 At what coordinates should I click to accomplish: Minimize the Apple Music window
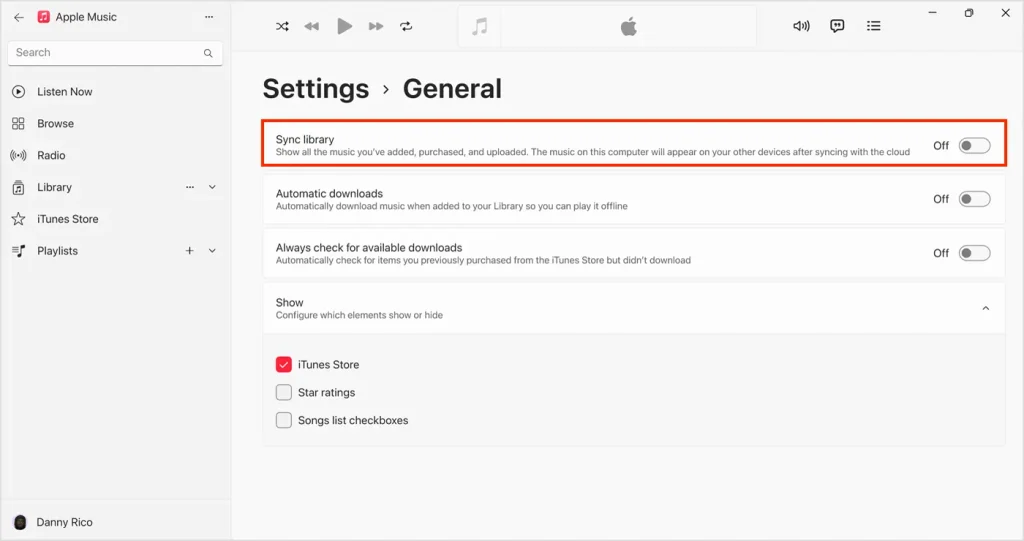(x=933, y=12)
